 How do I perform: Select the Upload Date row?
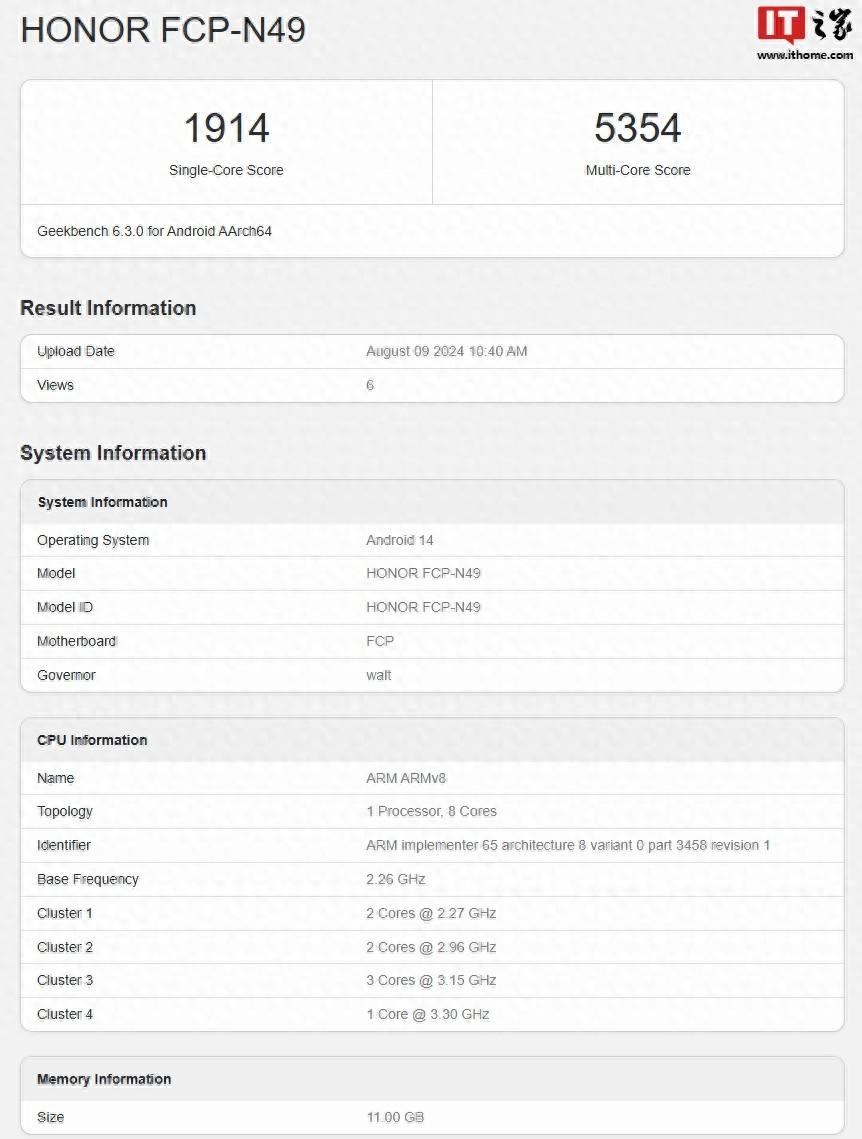click(x=432, y=352)
